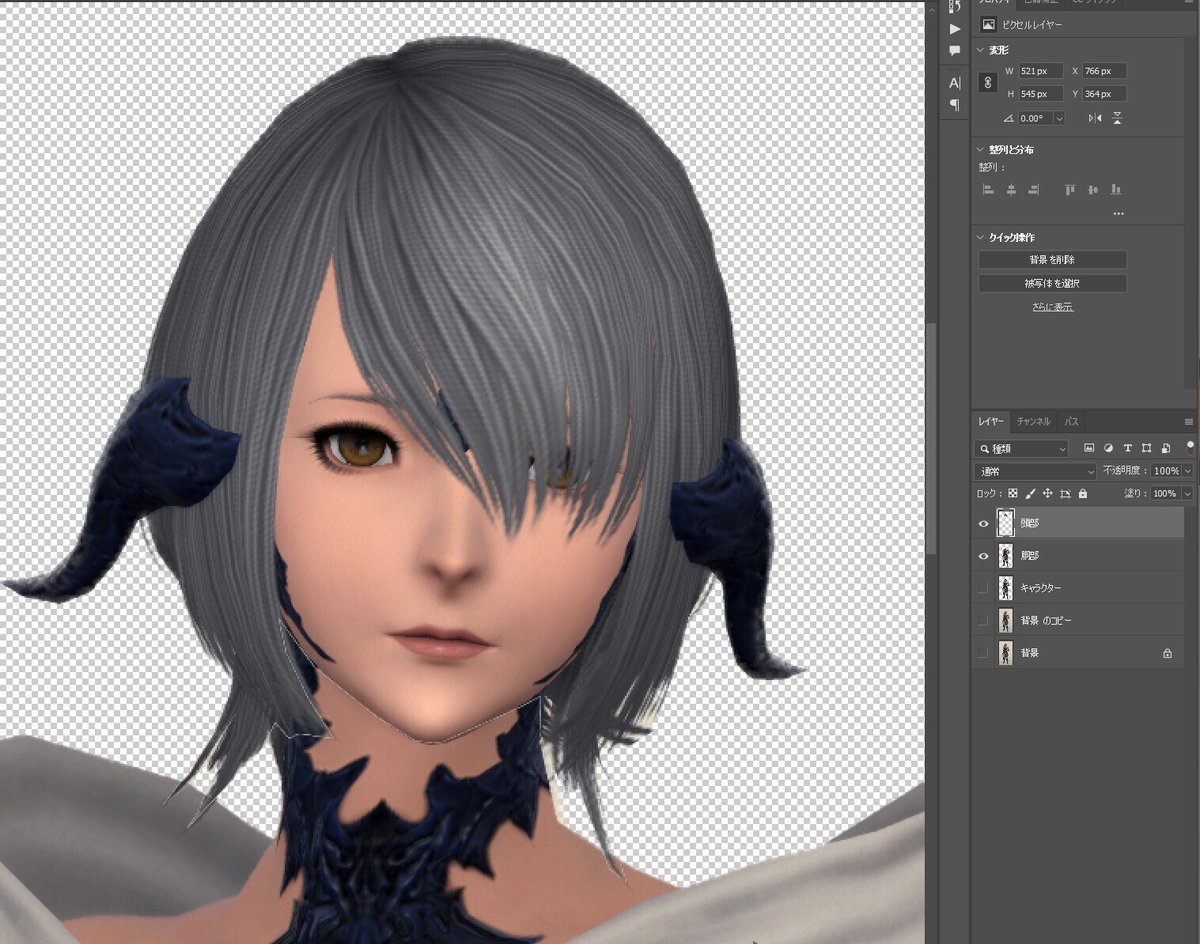Lock artboard nesting icon

click(x=1065, y=493)
